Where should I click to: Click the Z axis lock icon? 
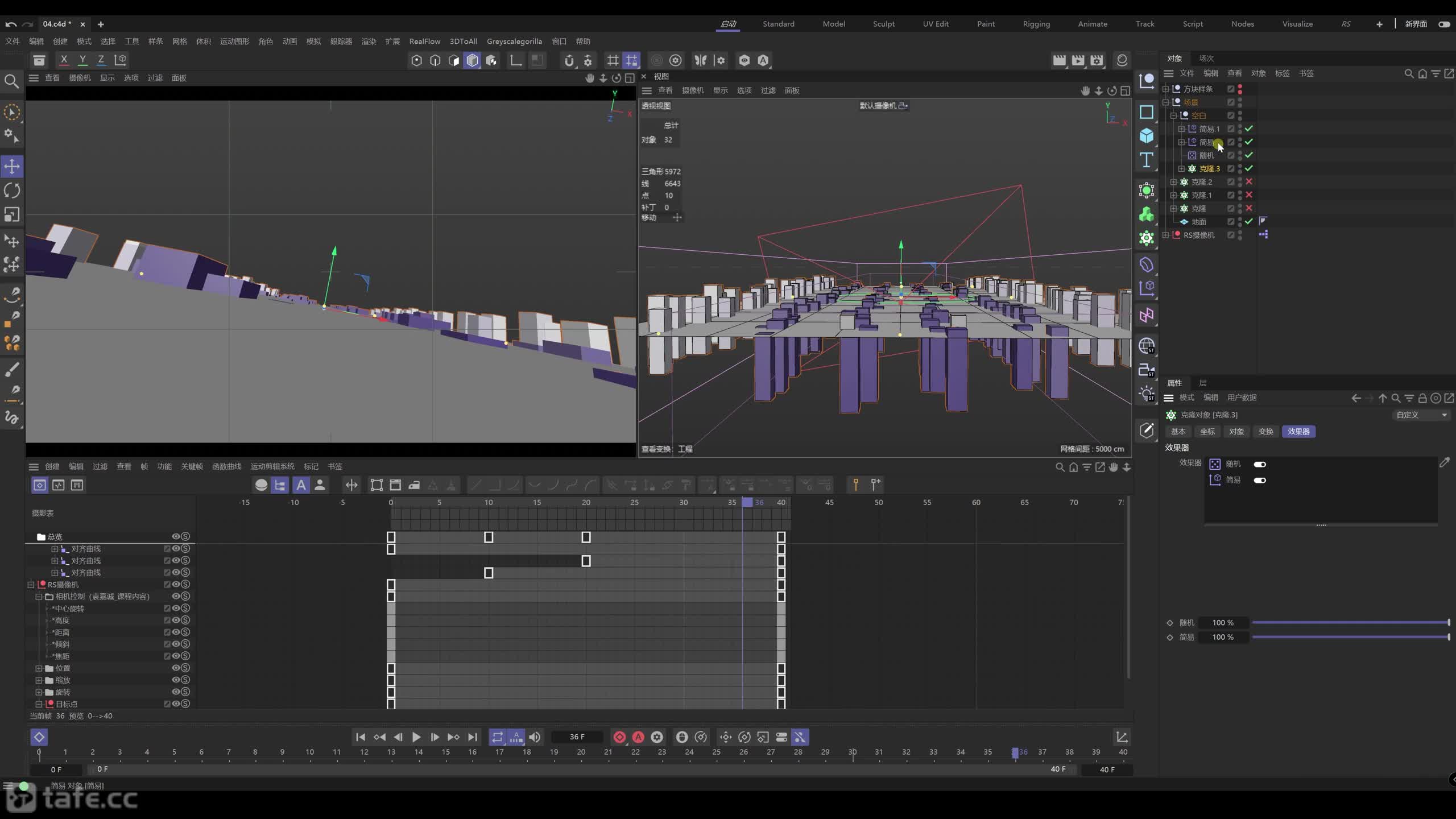pyautogui.click(x=101, y=60)
